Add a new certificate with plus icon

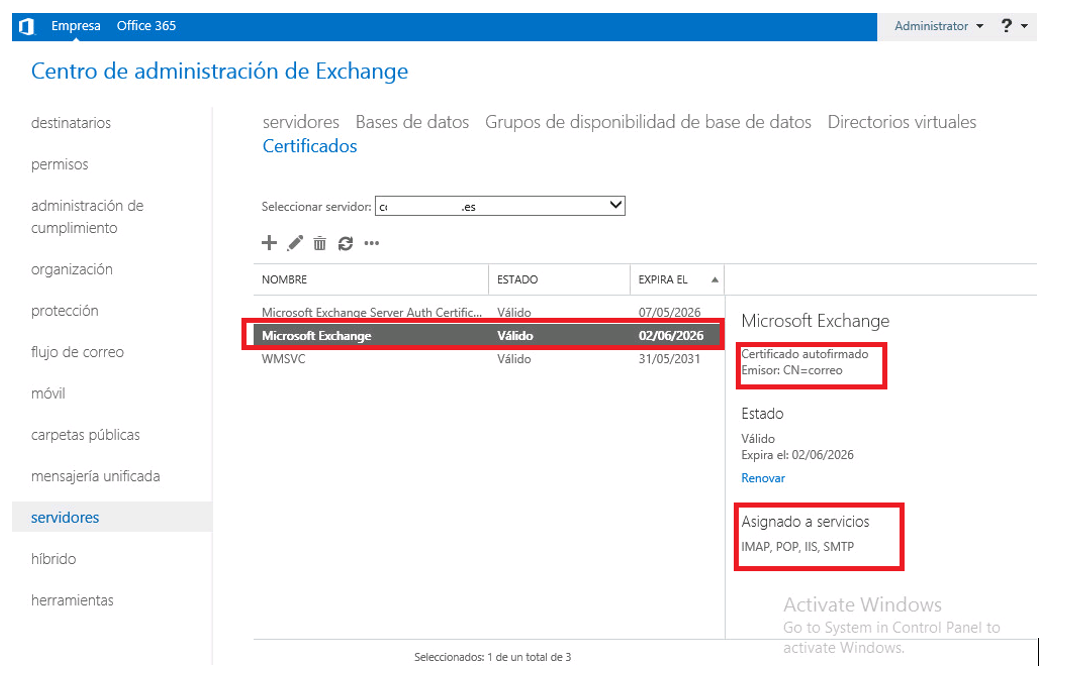[x=269, y=243]
